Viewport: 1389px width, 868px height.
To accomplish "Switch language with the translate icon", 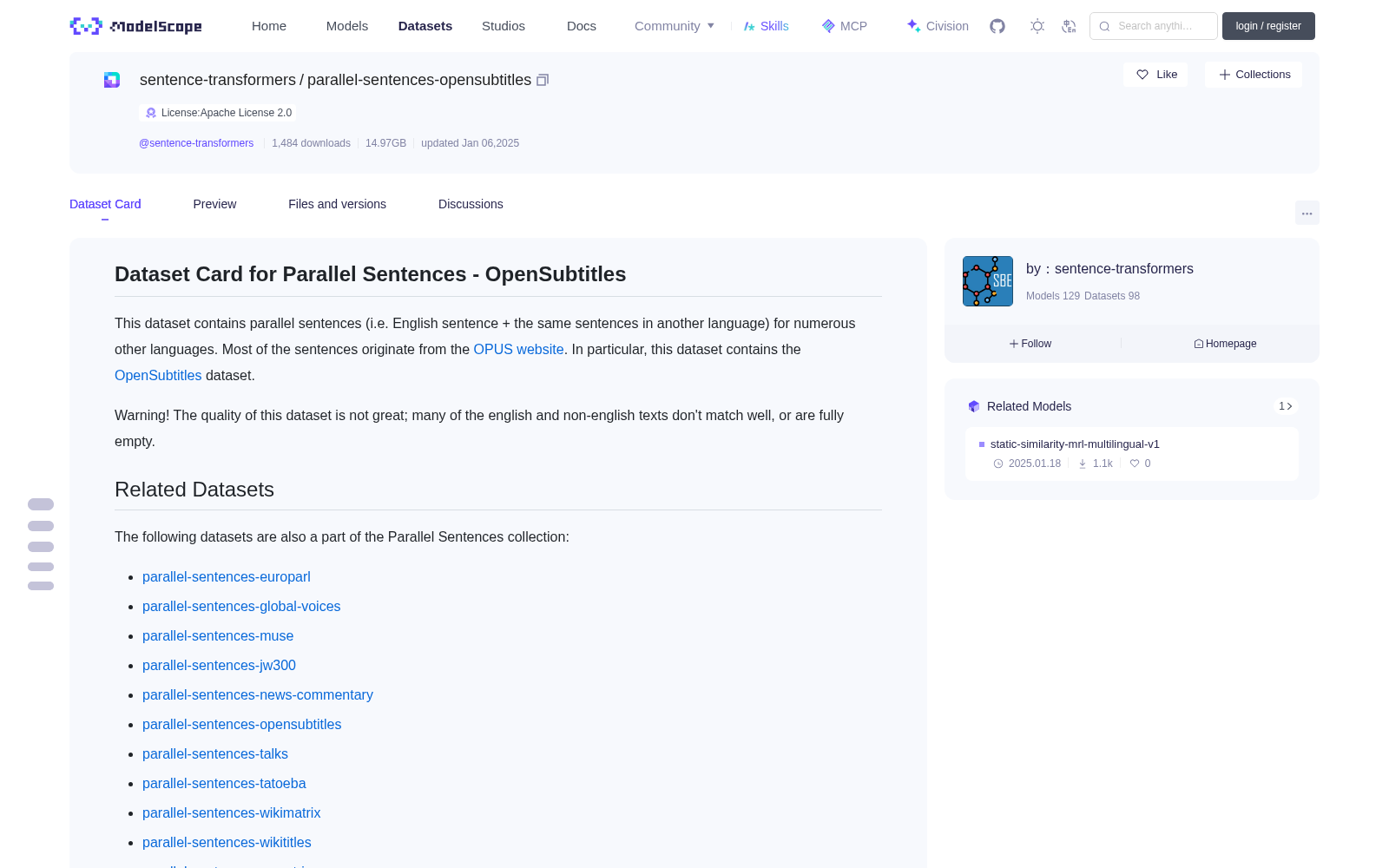I will 1069,26.
